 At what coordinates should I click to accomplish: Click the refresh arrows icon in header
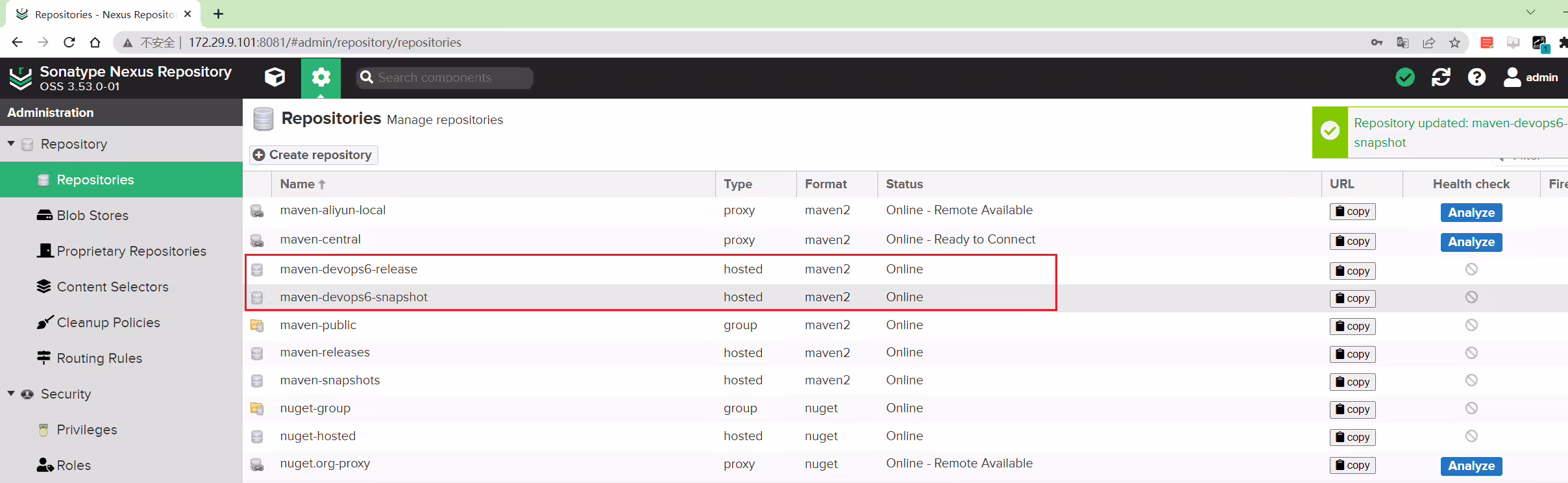[1441, 77]
